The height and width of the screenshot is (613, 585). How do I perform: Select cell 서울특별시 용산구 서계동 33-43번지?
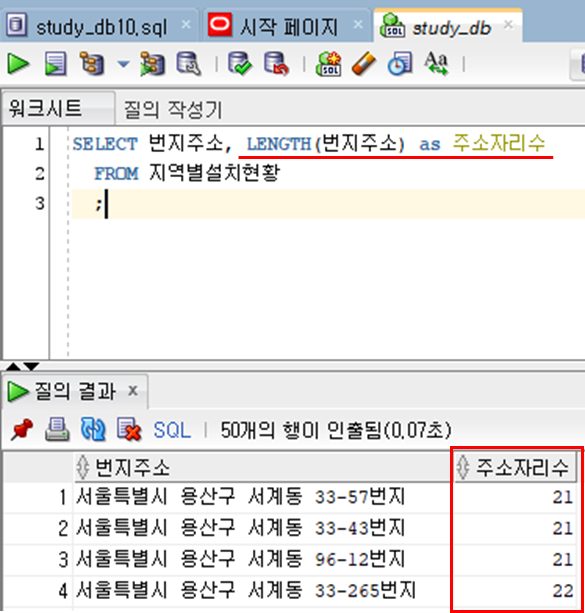click(x=261, y=529)
